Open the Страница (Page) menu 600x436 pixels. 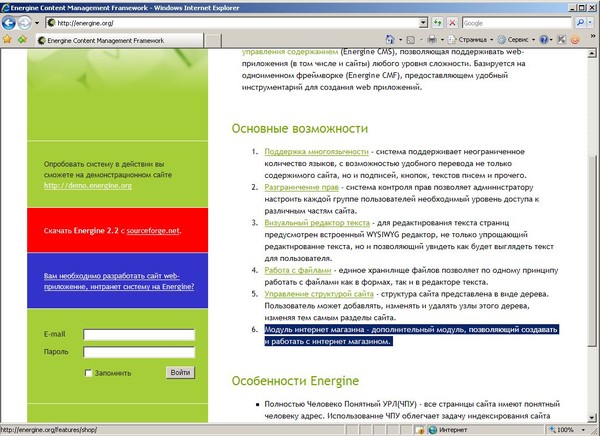[470, 39]
